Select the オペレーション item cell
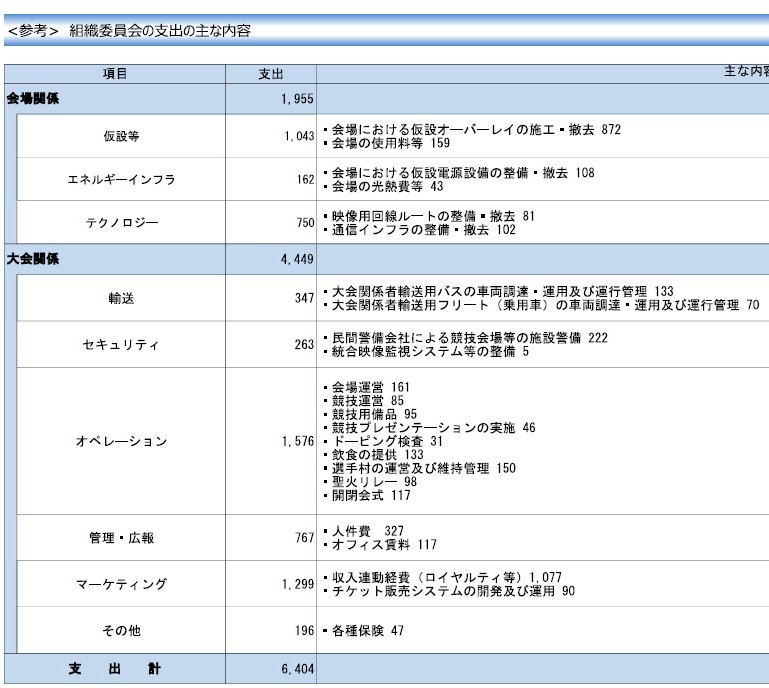The image size is (769, 688). [x=122, y=441]
